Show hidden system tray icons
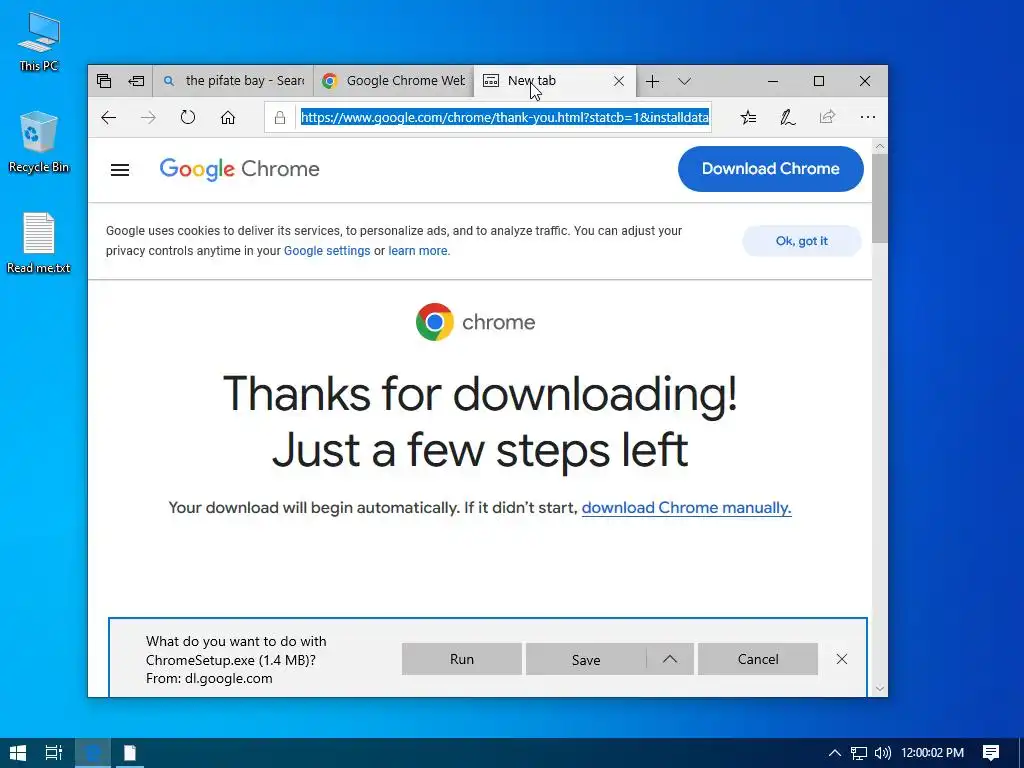The height and width of the screenshot is (768, 1024). [x=834, y=753]
